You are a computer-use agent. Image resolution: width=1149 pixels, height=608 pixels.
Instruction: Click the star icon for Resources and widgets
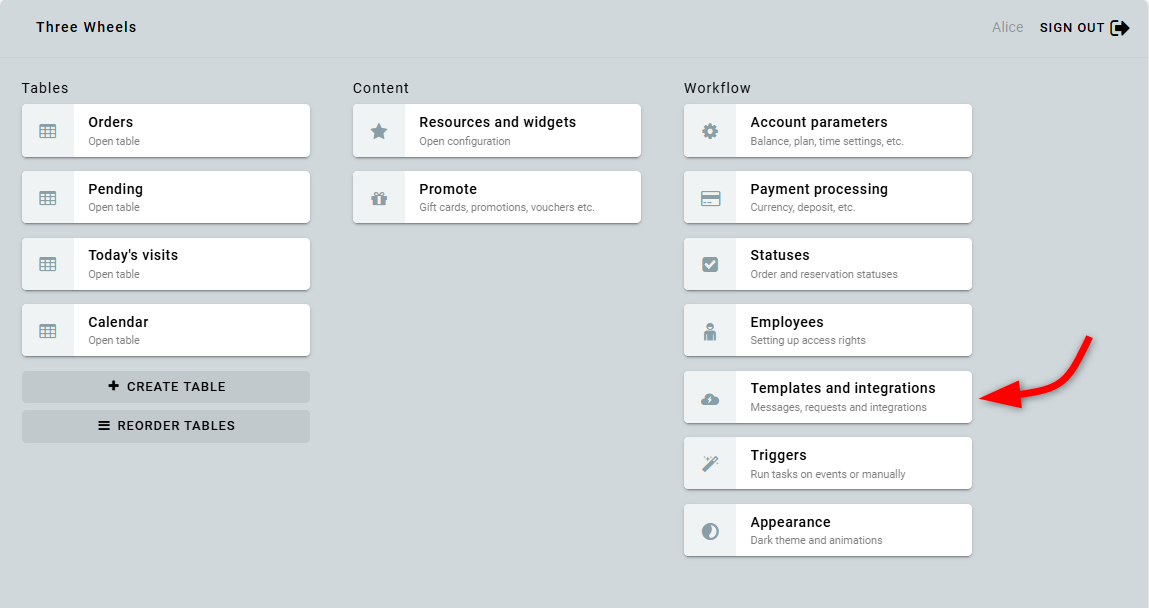tap(379, 131)
